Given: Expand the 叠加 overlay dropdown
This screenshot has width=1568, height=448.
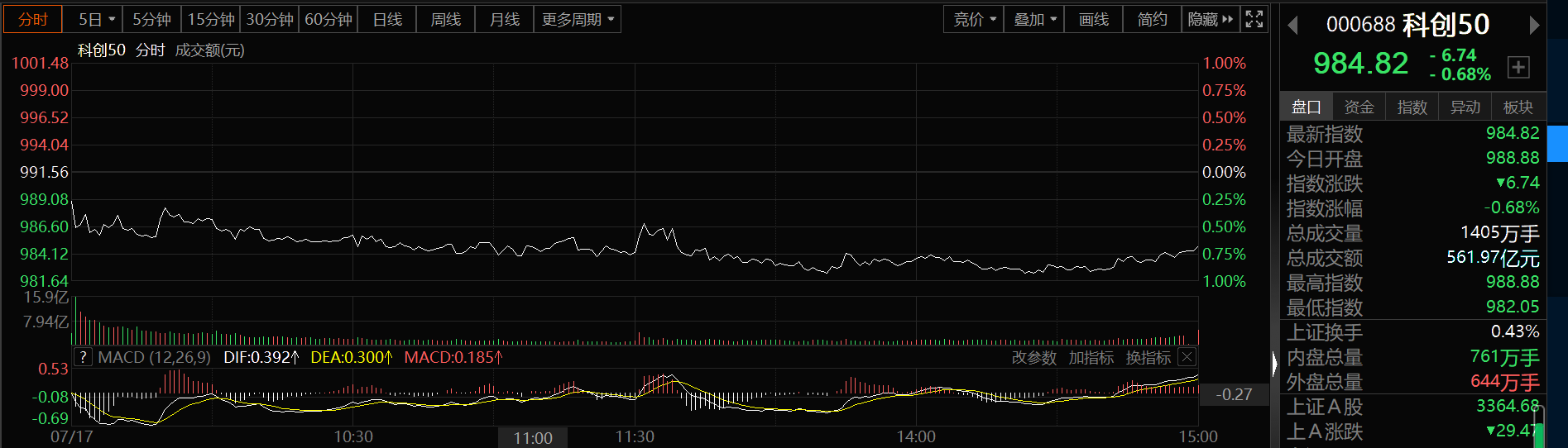Looking at the screenshot, I should (x=1034, y=19).
